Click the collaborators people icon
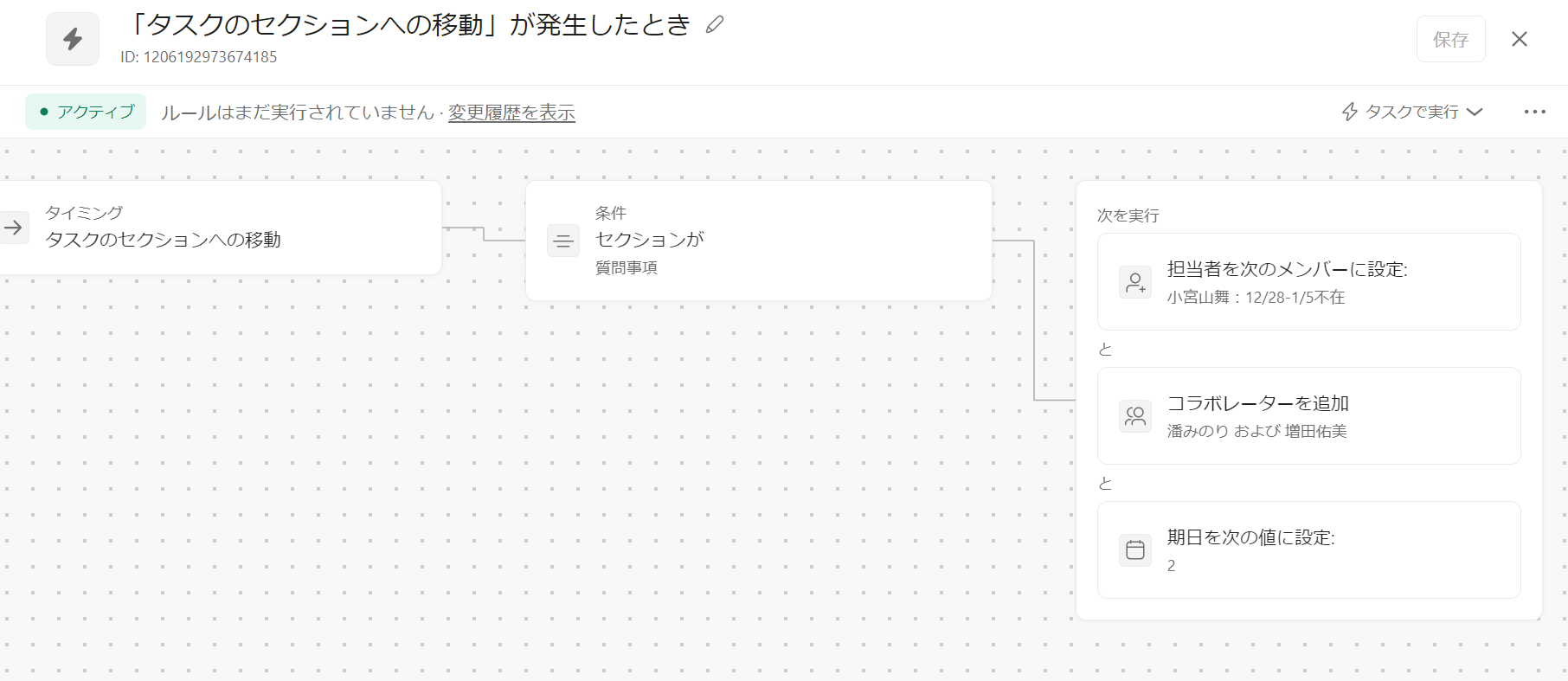This screenshot has height=681, width=1568. pyautogui.click(x=1135, y=416)
